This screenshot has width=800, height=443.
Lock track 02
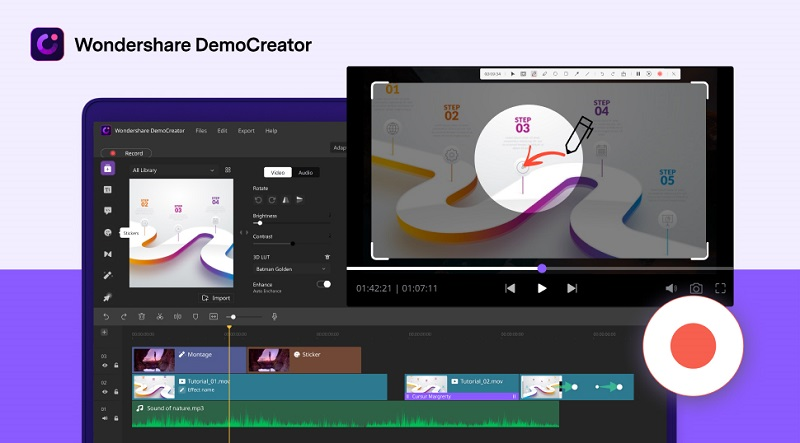pos(116,392)
